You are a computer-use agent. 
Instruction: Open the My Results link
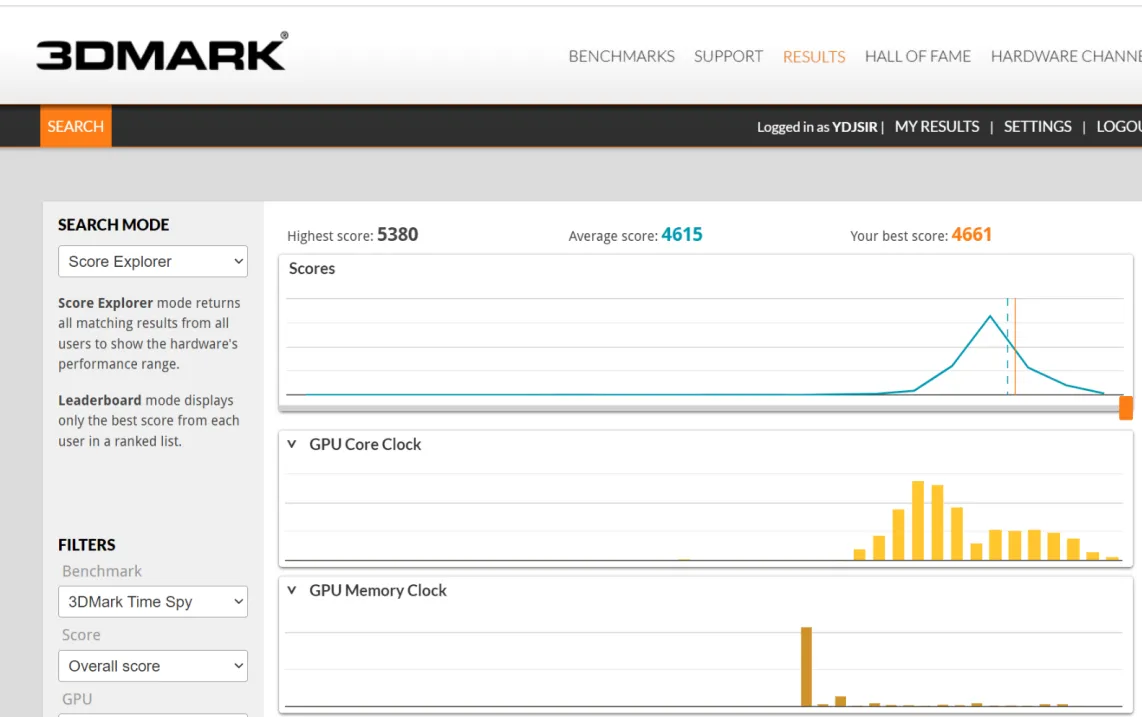[x=937, y=127]
